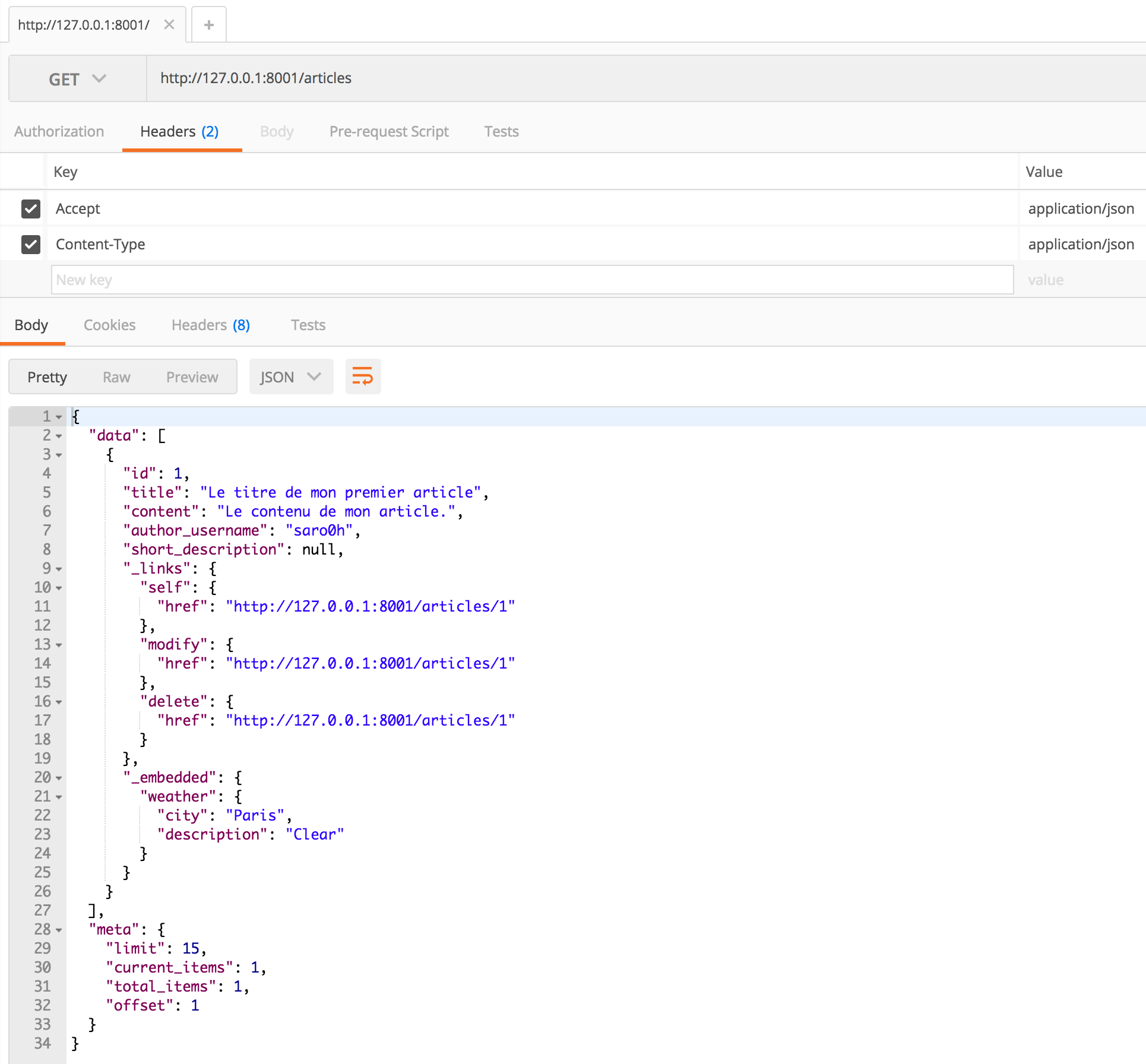Uncheck the Content-Type header checkbox
The image size is (1146, 1064).
[31, 245]
